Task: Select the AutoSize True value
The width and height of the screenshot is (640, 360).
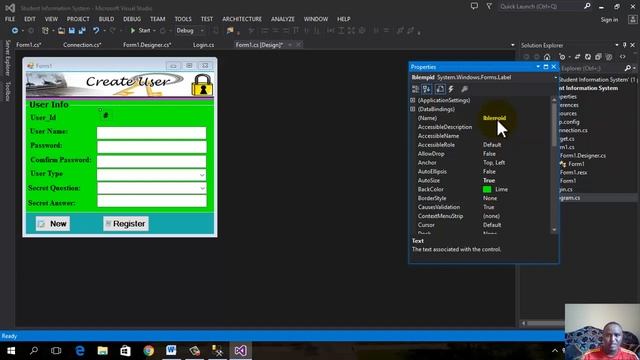Action: pos(489,180)
